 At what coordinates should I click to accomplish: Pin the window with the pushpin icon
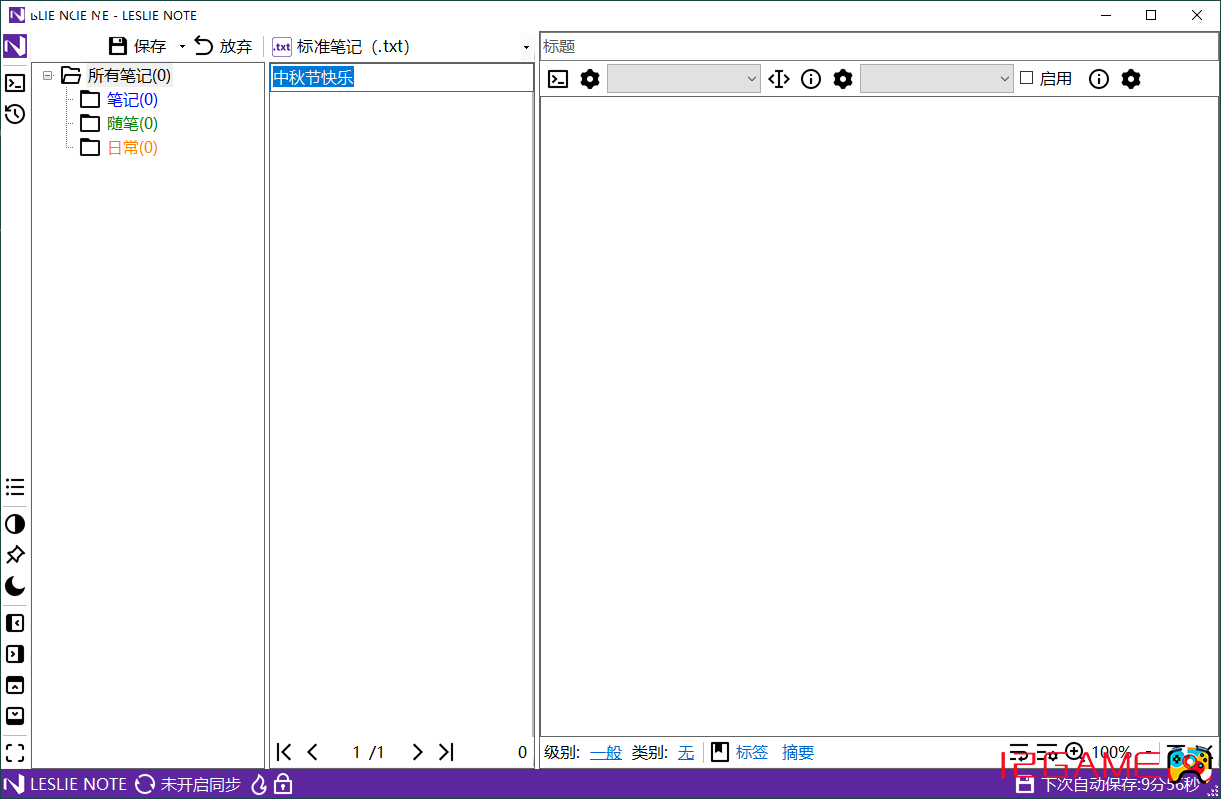[15, 555]
